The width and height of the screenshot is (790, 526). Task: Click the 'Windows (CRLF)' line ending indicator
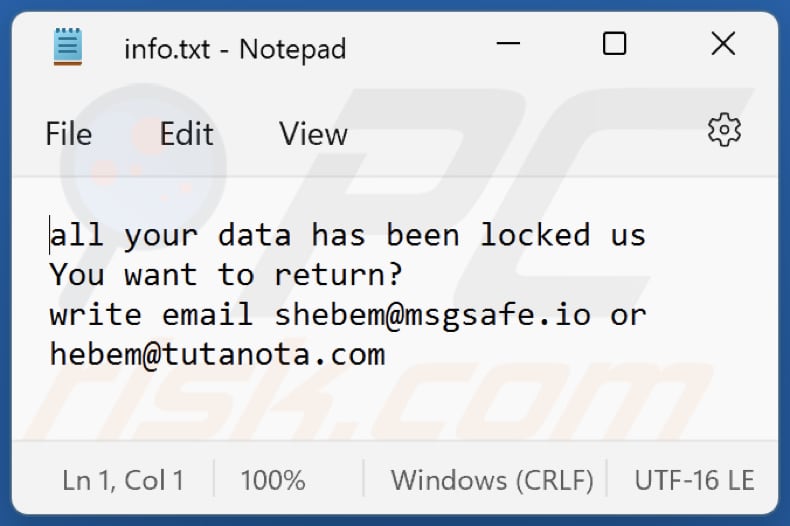[492, 480]
